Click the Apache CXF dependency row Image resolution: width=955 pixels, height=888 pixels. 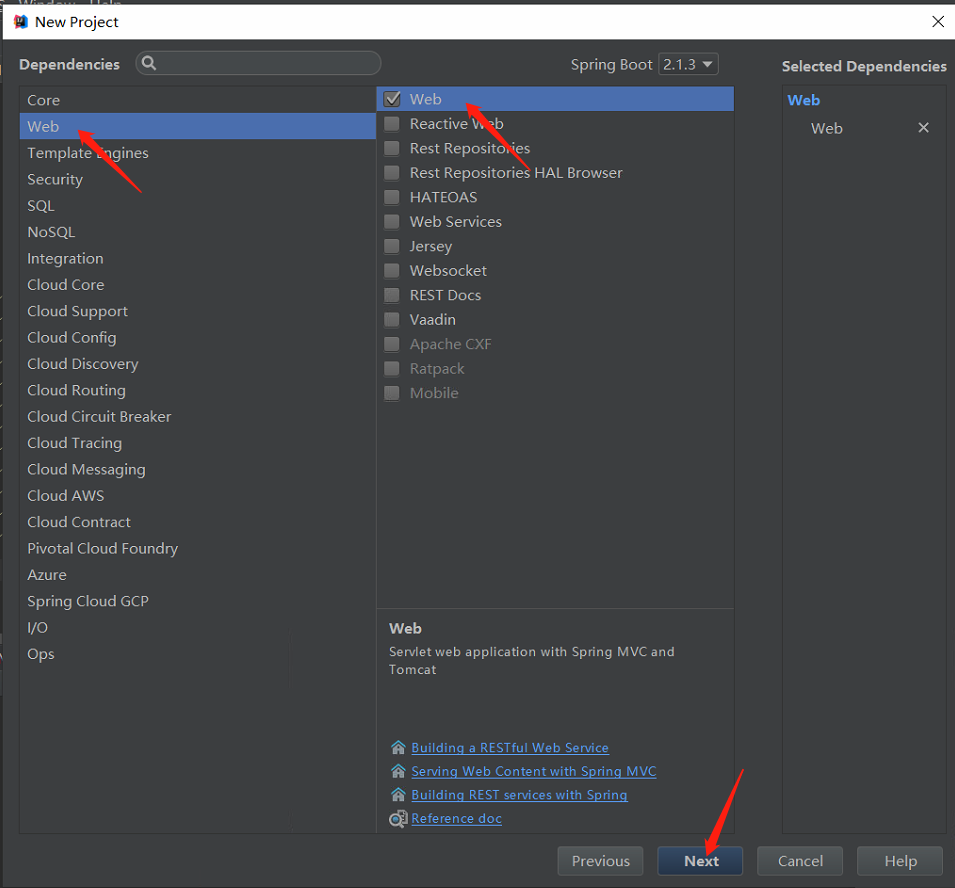(555, 344)
